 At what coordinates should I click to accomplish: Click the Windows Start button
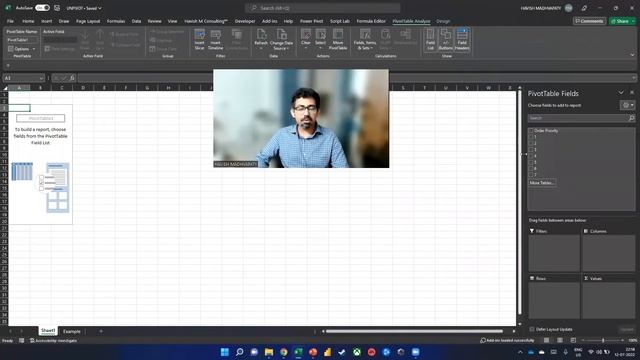(224, 352)
